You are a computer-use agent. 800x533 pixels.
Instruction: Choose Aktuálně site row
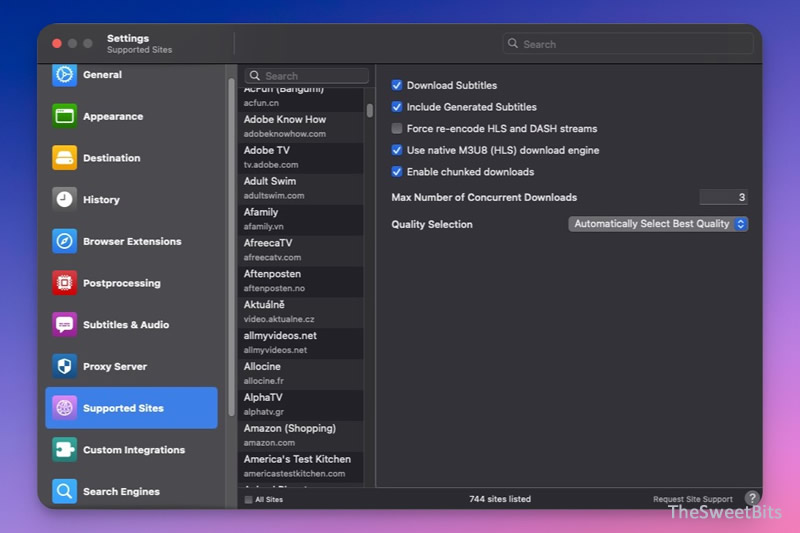point(301,312)
